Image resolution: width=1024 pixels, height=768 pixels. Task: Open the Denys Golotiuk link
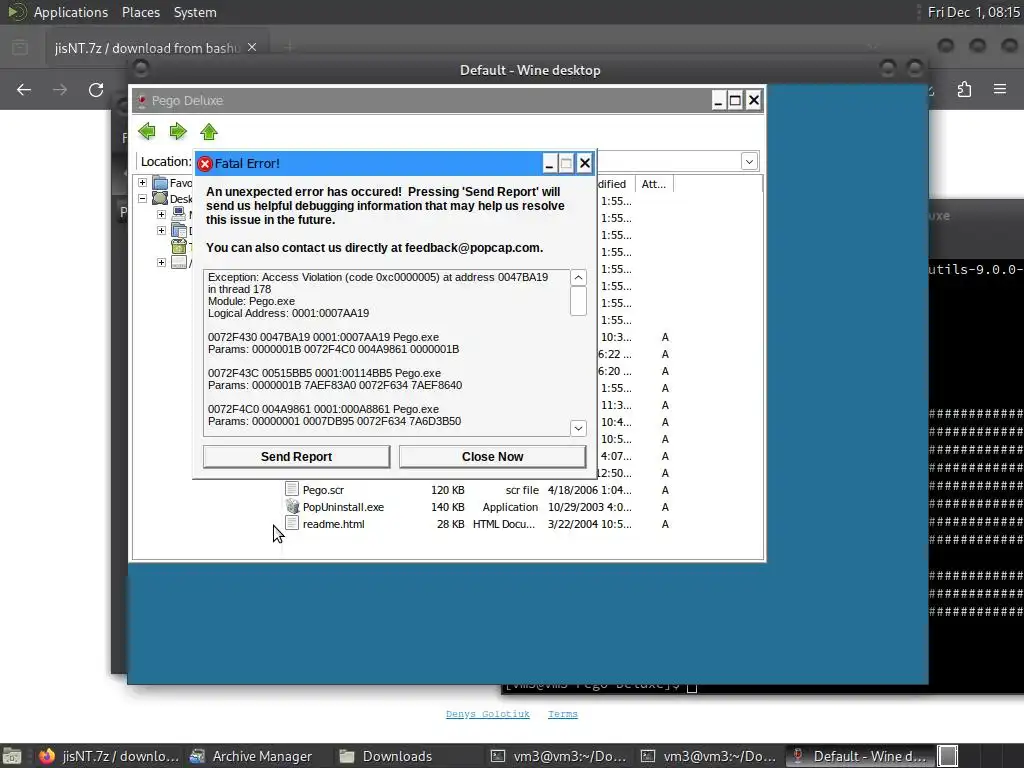pyautogui.click(x=488, y=714)
